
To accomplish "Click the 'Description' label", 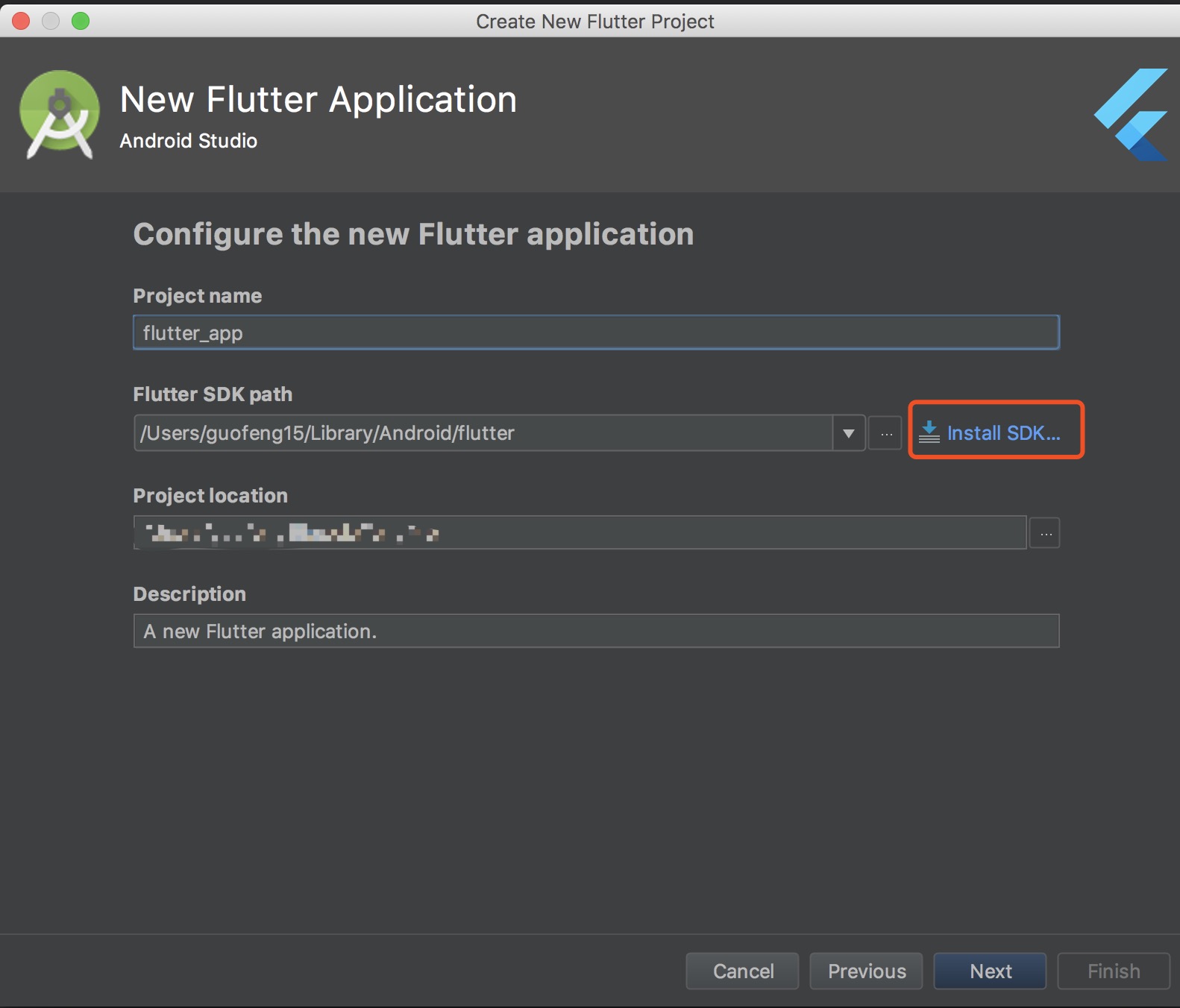I will (x=189, y=594).
